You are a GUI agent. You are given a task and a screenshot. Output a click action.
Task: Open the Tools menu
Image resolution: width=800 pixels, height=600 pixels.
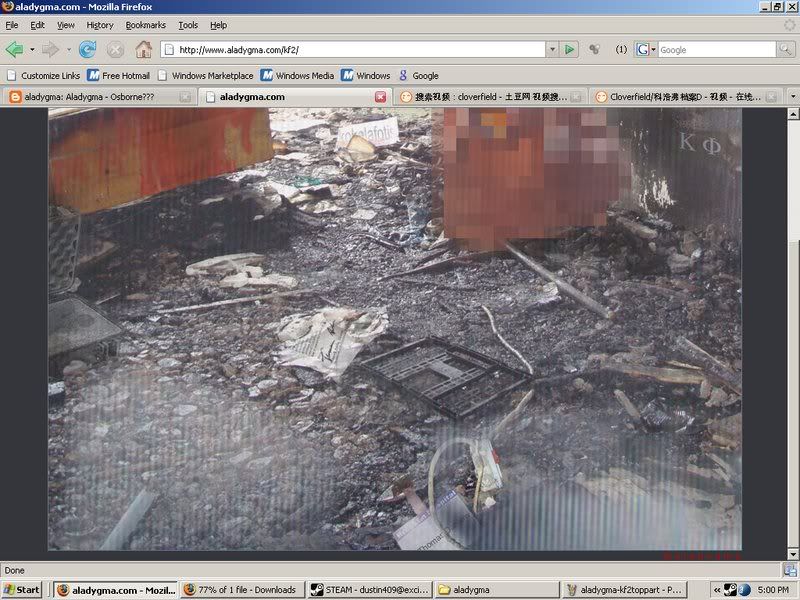tap(188, 25)
